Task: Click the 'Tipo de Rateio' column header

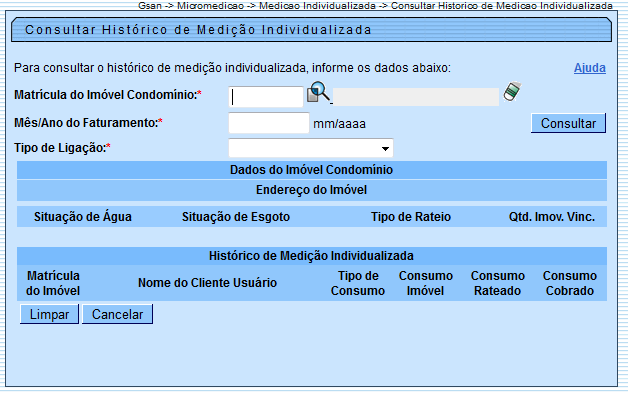Action: 411,217
